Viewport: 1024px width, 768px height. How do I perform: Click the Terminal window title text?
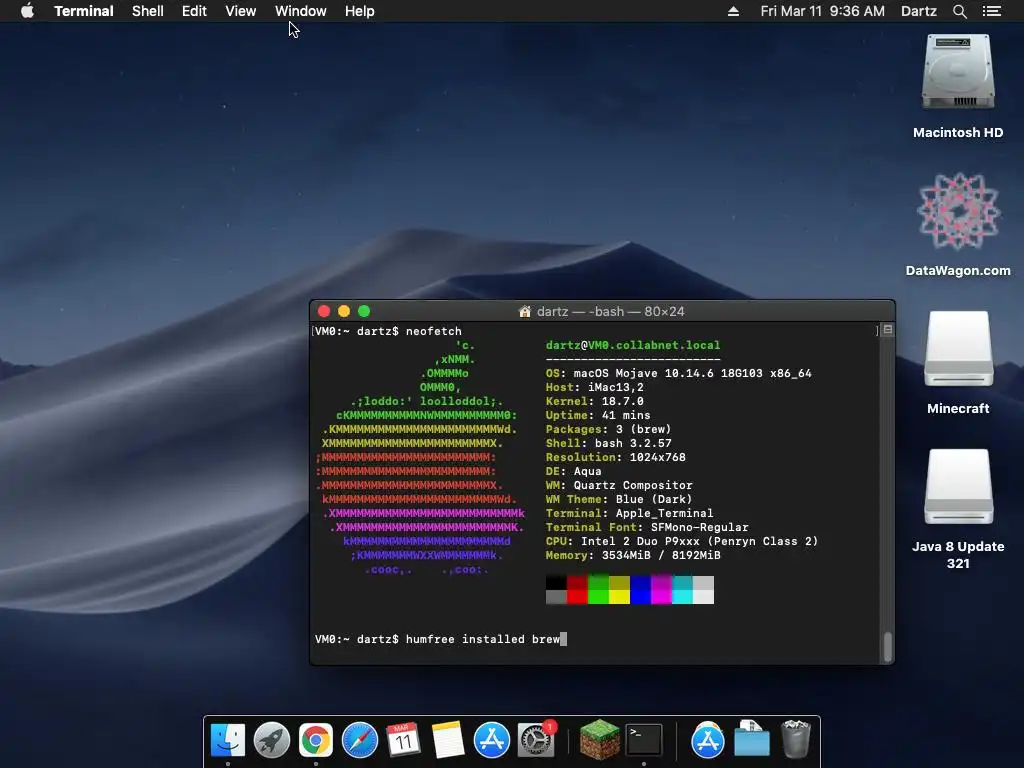tap(610, 312)
